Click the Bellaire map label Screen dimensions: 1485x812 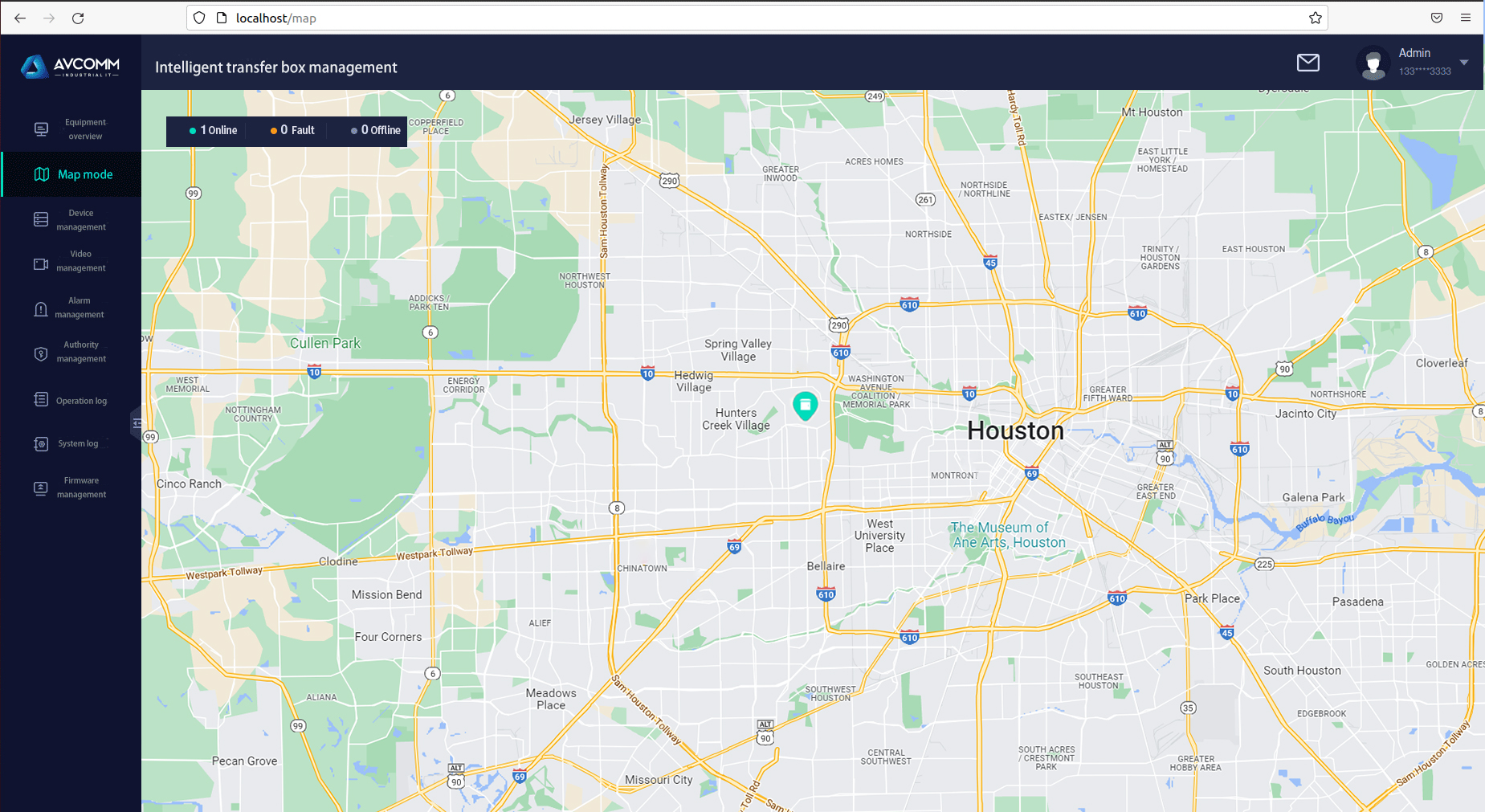click(x=826, y=566)
